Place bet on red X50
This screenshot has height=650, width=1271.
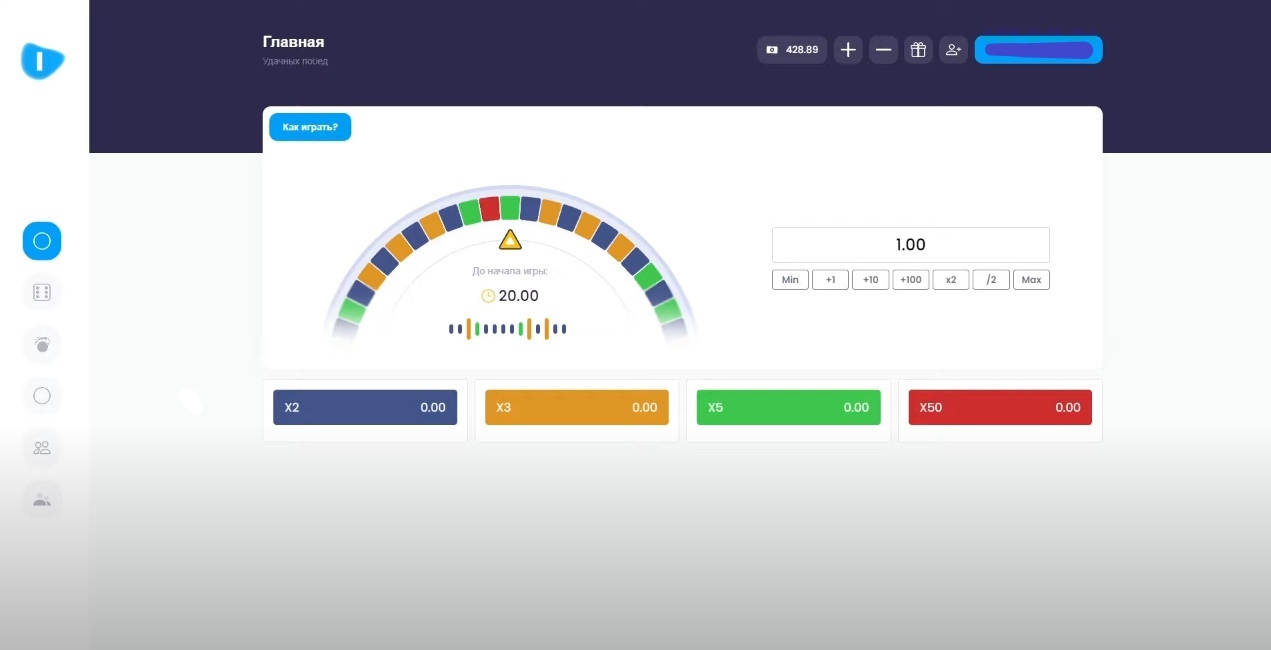pos(1000,408)
